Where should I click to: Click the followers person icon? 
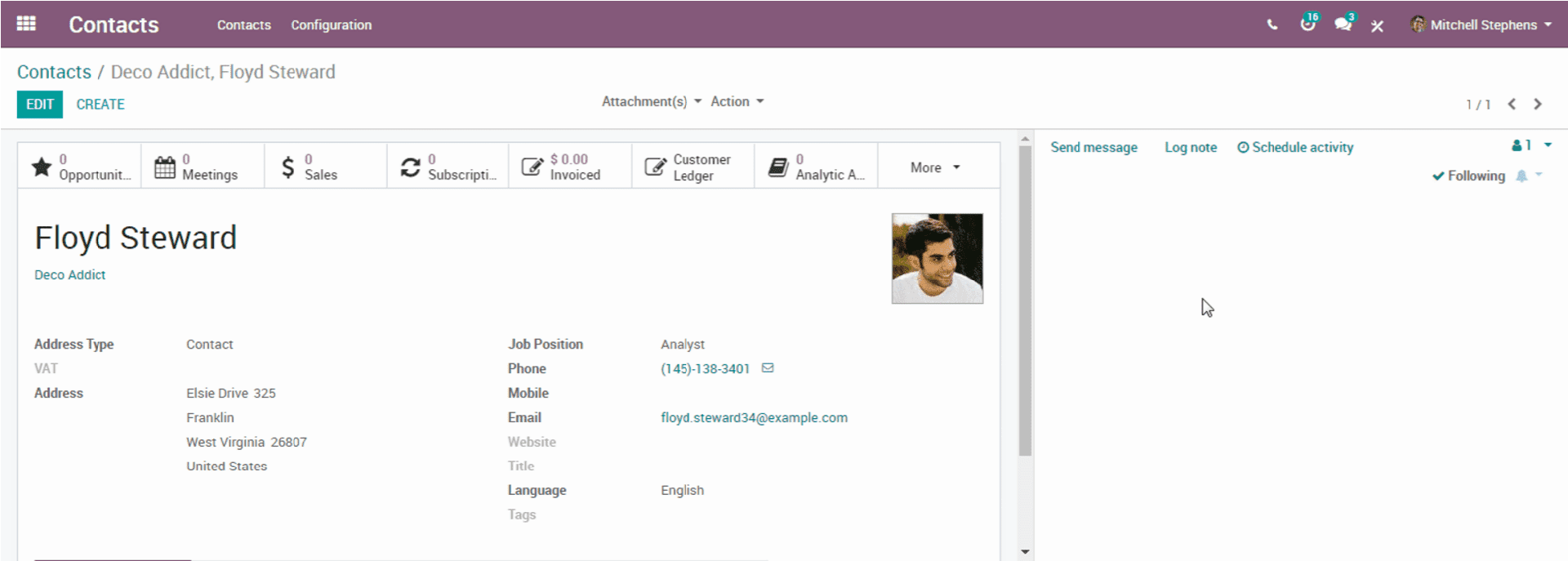1517,145
